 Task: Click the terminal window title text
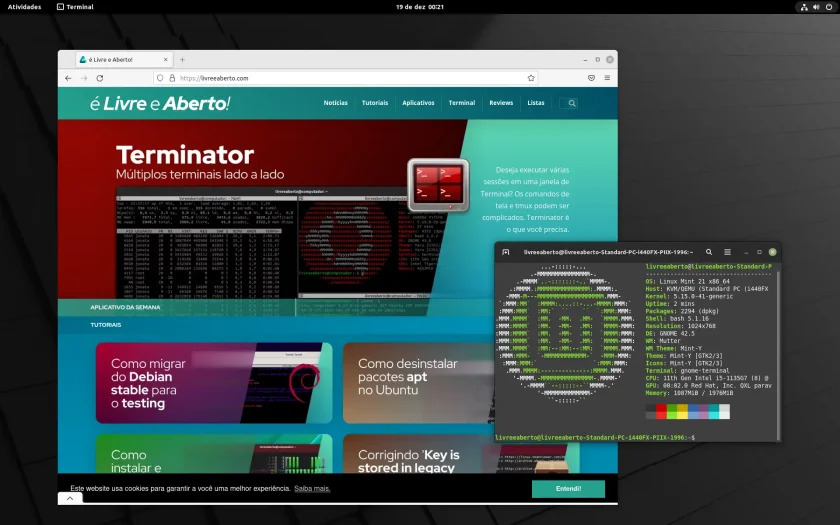608,252
